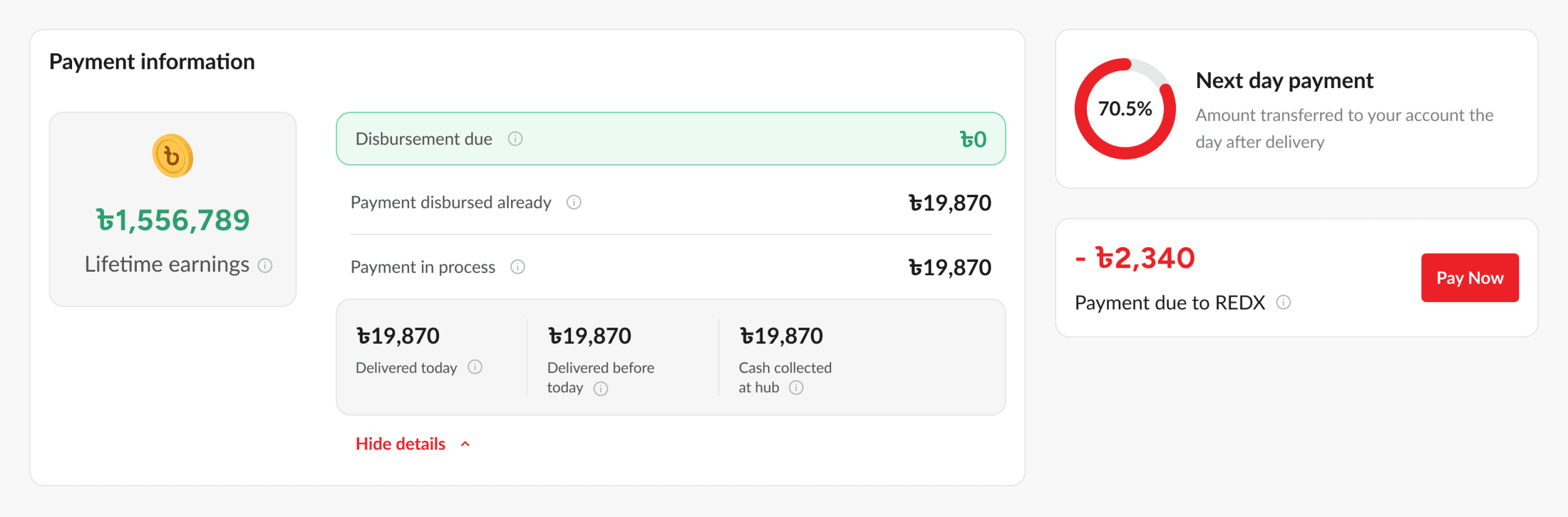The image size is (1568, 517).
Task: Click info icon beside Payment in process
Action: [x=517, y=267]
